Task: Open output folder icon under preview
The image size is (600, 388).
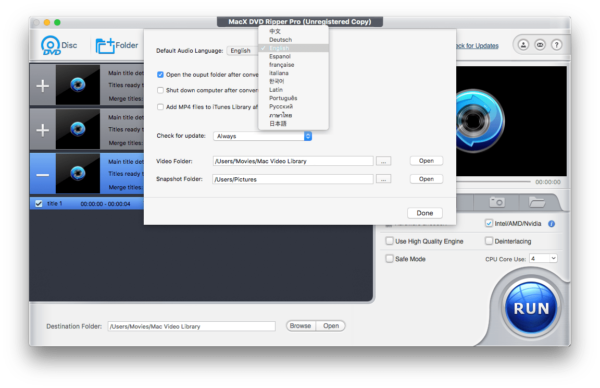Action: coord(537,202)
